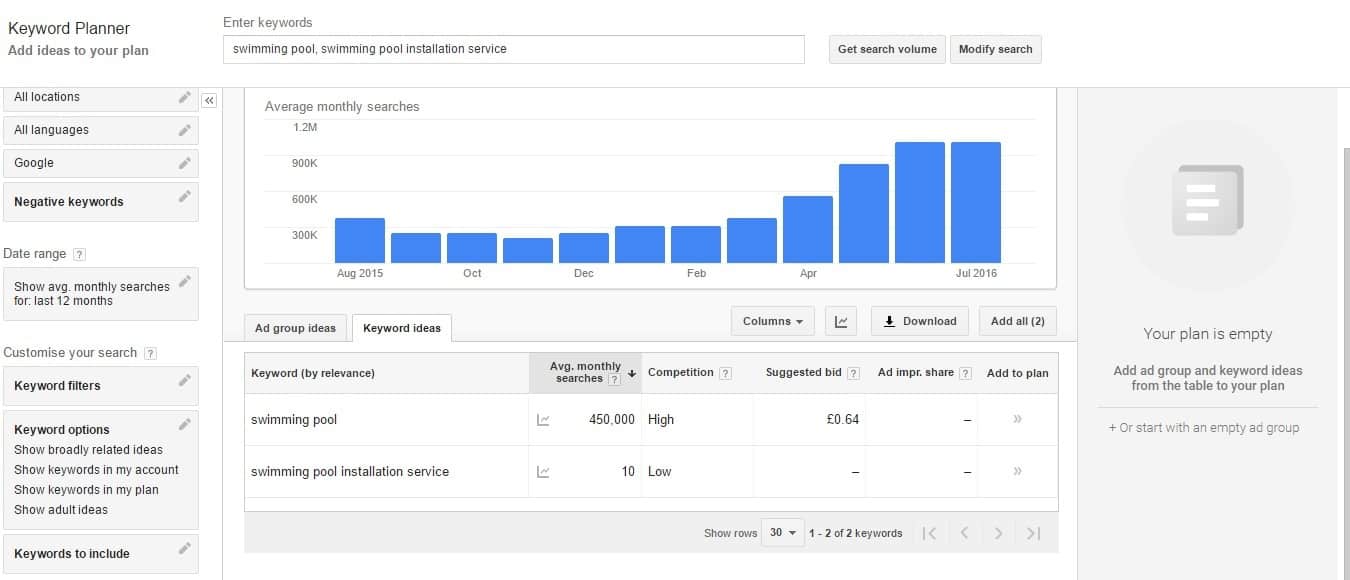This screenshot has width=1350, height=580.
Task: View trend graph for swimming pool installation service
Action: 543,471
